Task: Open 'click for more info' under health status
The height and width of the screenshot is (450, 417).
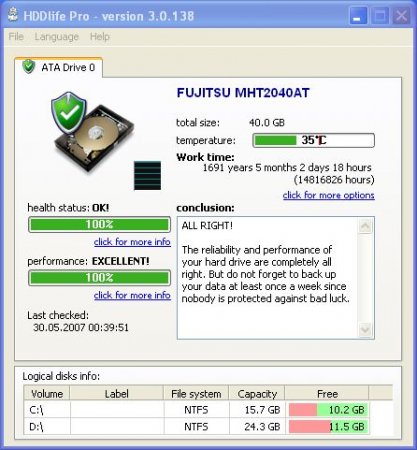Action: 132,242
